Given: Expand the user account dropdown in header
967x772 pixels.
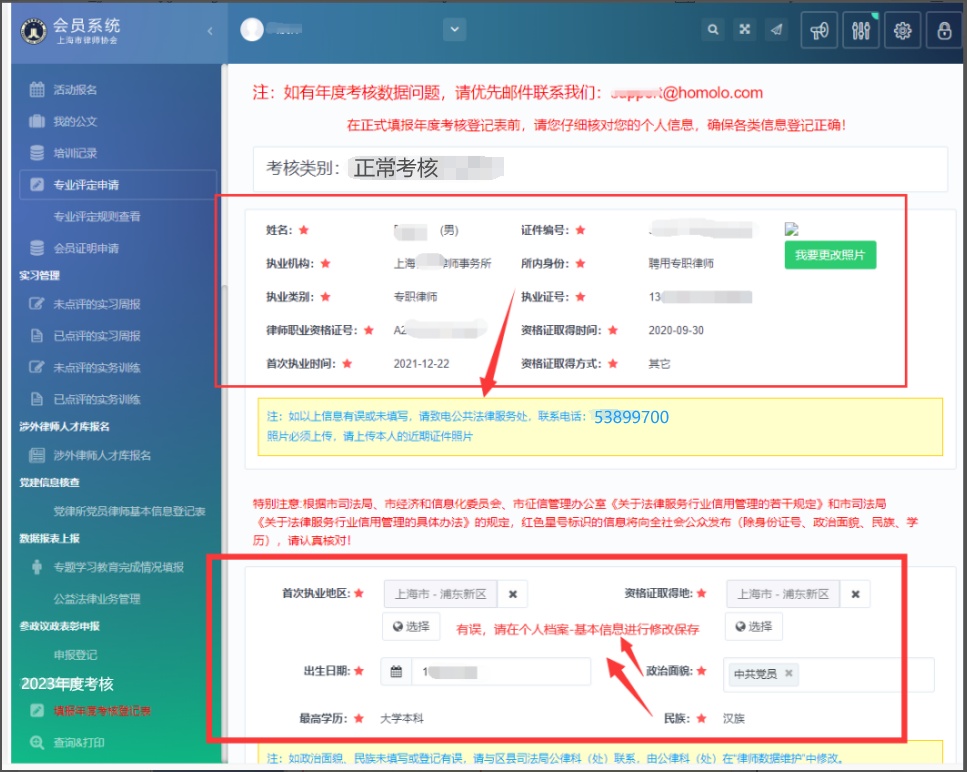Looking at the screenshot, I should tap(455, 30).
